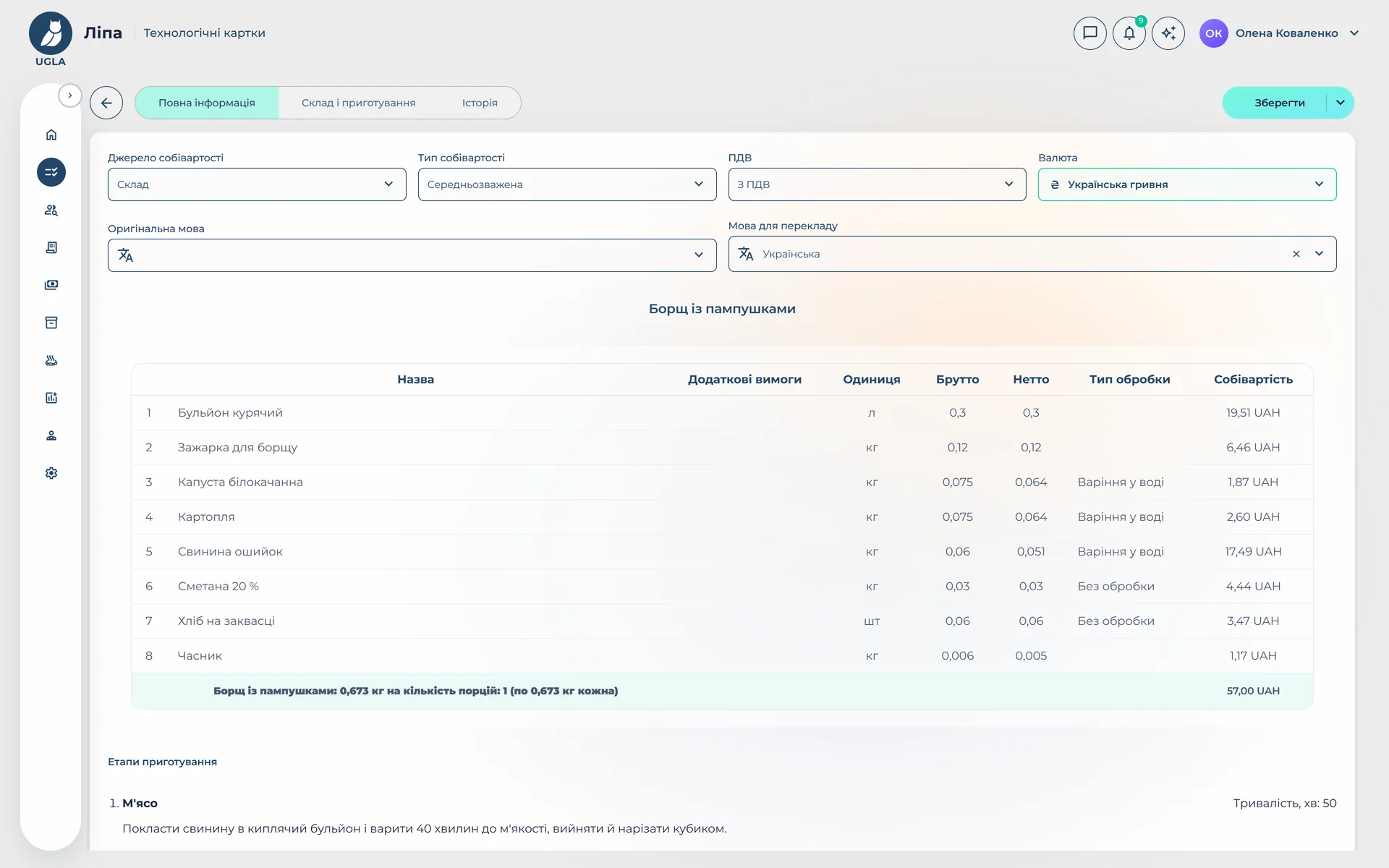Open the hot dish sidebar icon
Viewport: 1389px width, 868px height.
tap(51, 360)
